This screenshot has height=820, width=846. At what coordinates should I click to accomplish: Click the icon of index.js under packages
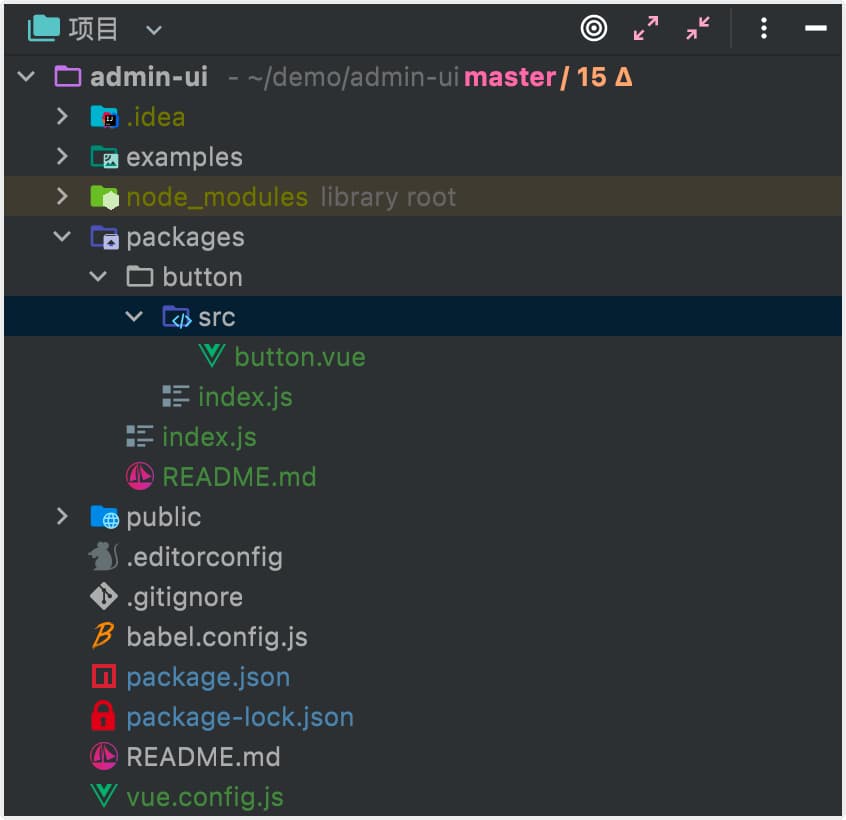pyautogui.click(x=140, y=436)
